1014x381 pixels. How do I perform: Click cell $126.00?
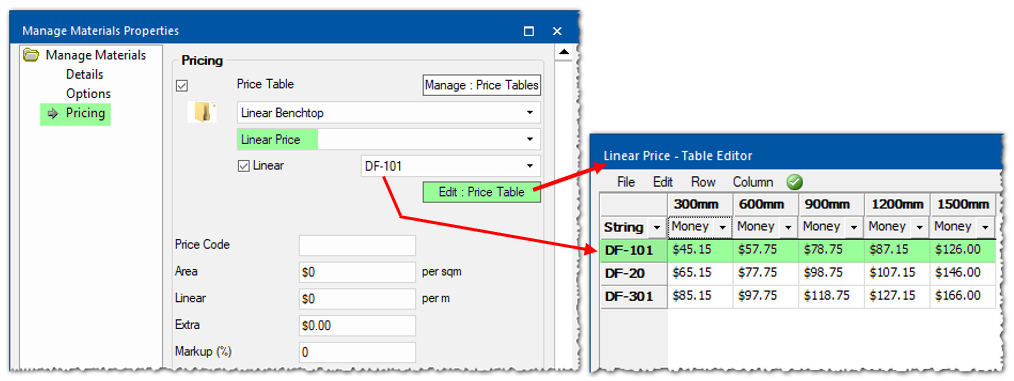point(963,250)
